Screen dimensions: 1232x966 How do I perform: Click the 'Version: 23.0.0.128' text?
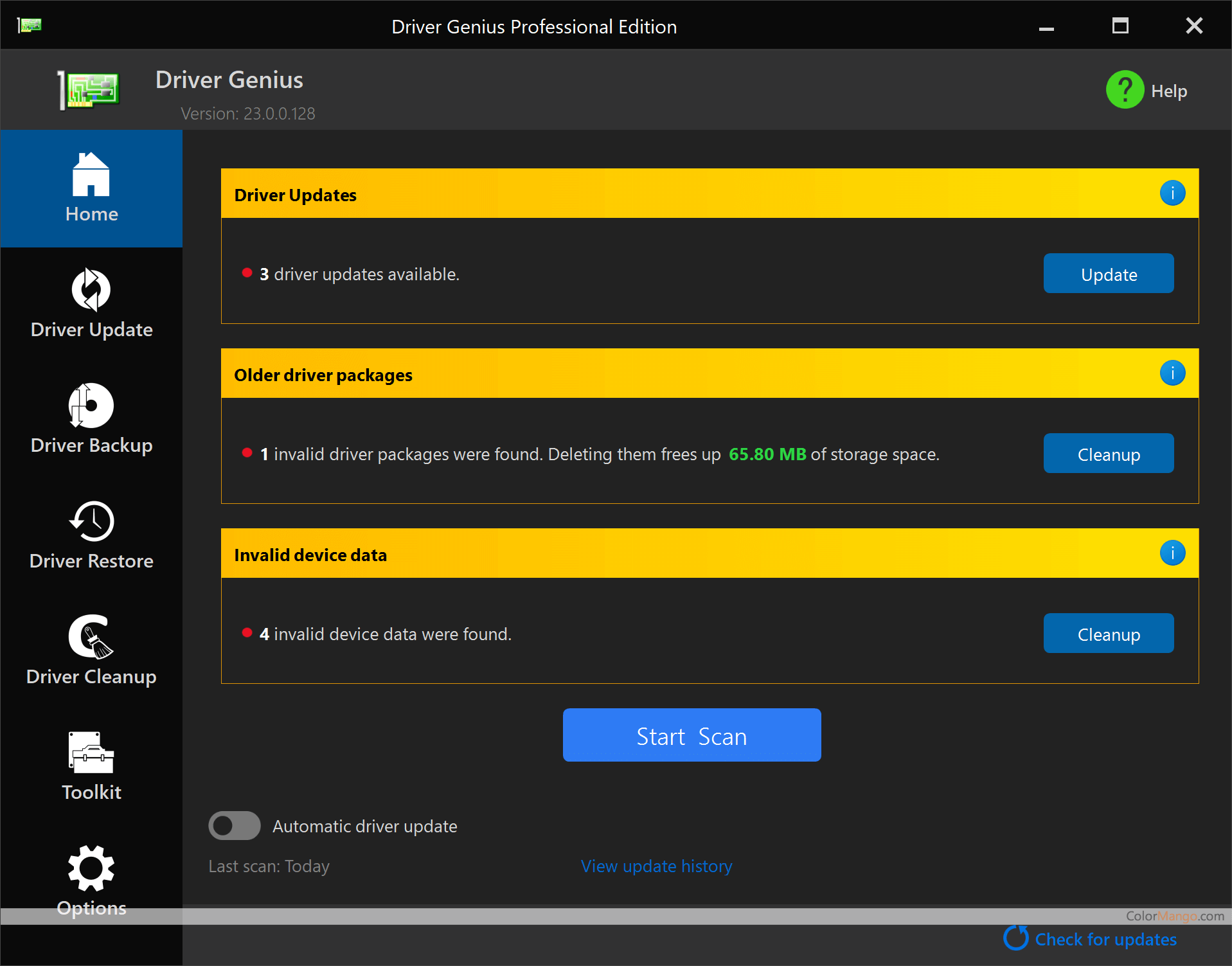(247, 114)
